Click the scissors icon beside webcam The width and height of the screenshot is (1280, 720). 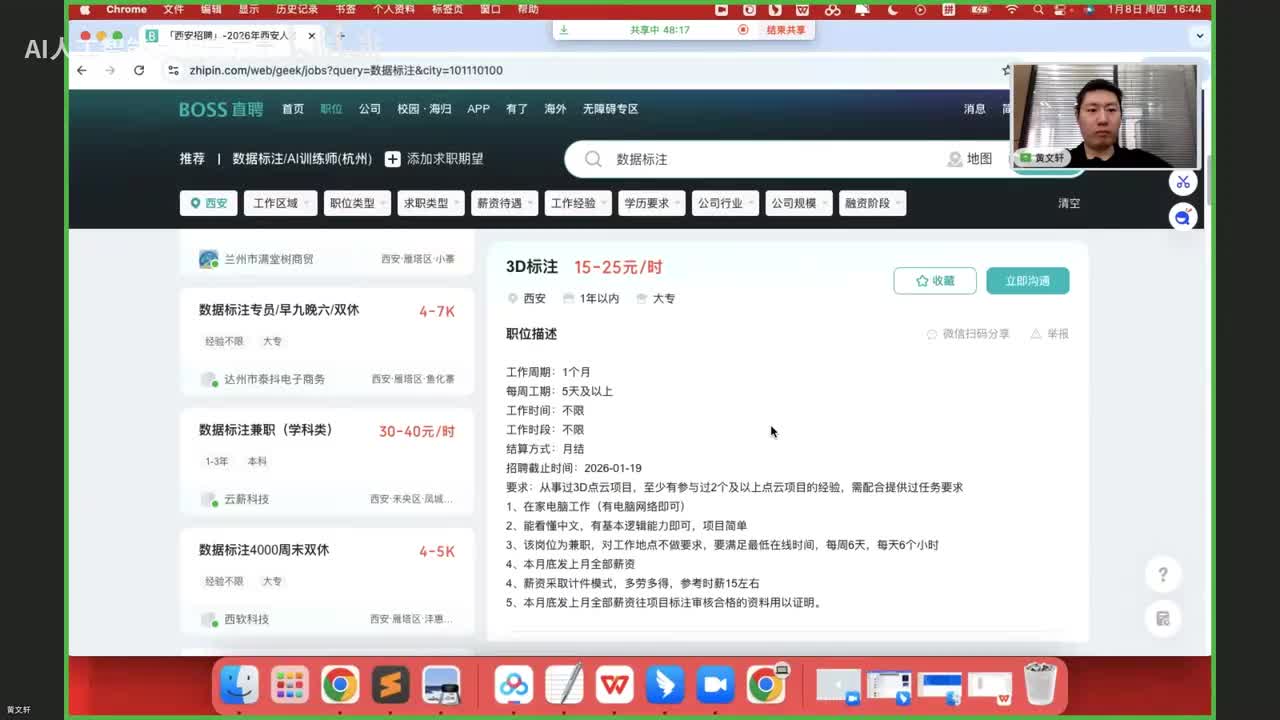pos(1183,182)
